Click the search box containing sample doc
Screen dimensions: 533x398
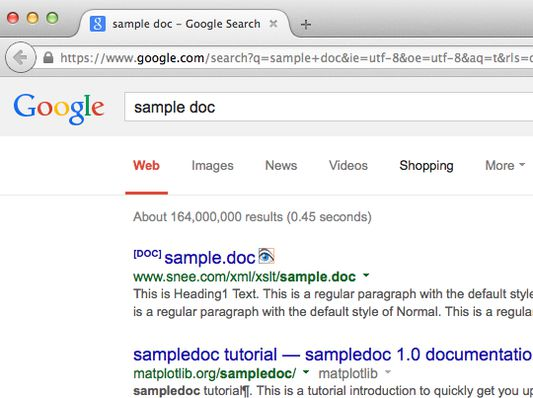[329, 107]
